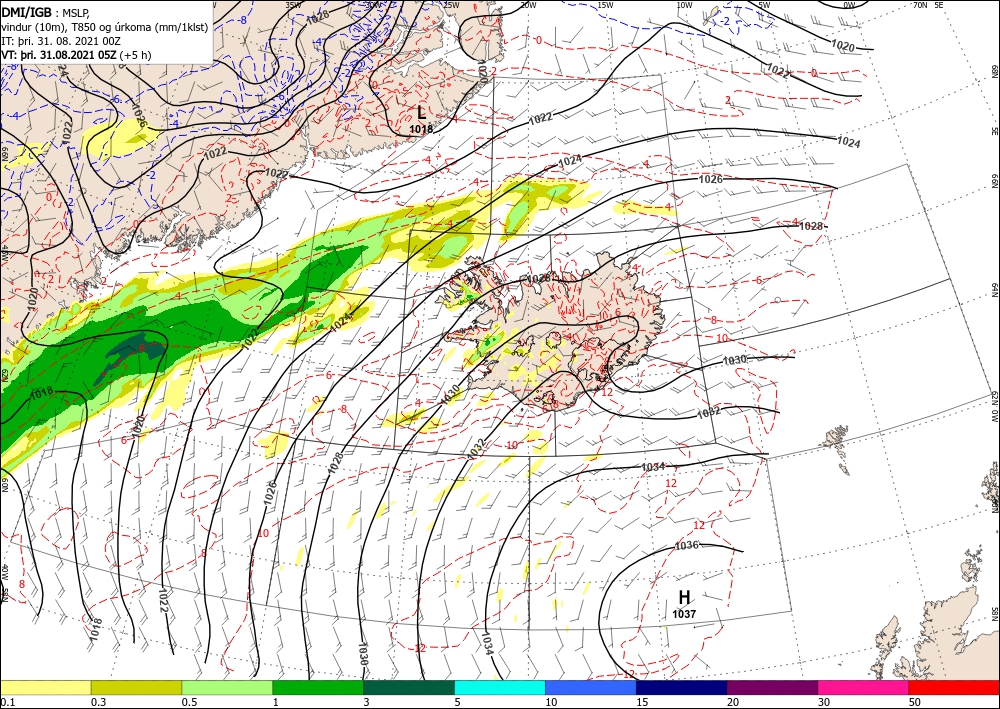Click the '15W' longitude label at top
1000x709 pixels.
(x=606, y=5)
